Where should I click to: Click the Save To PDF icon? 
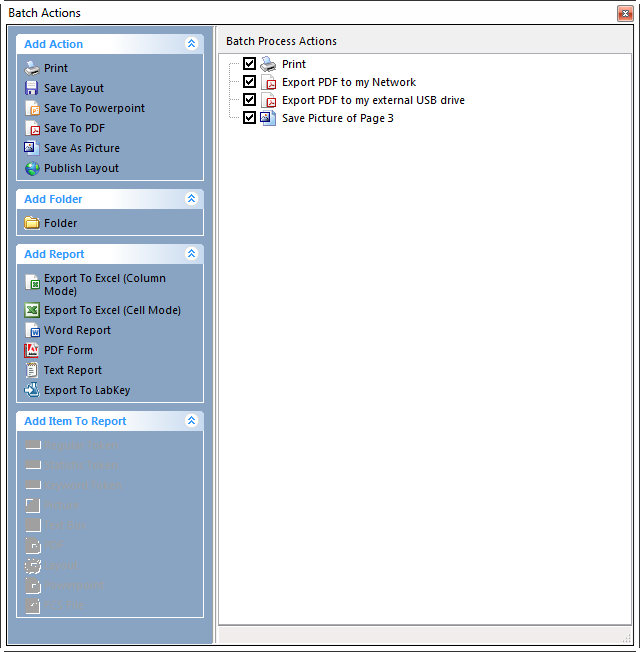click(32, 128)
